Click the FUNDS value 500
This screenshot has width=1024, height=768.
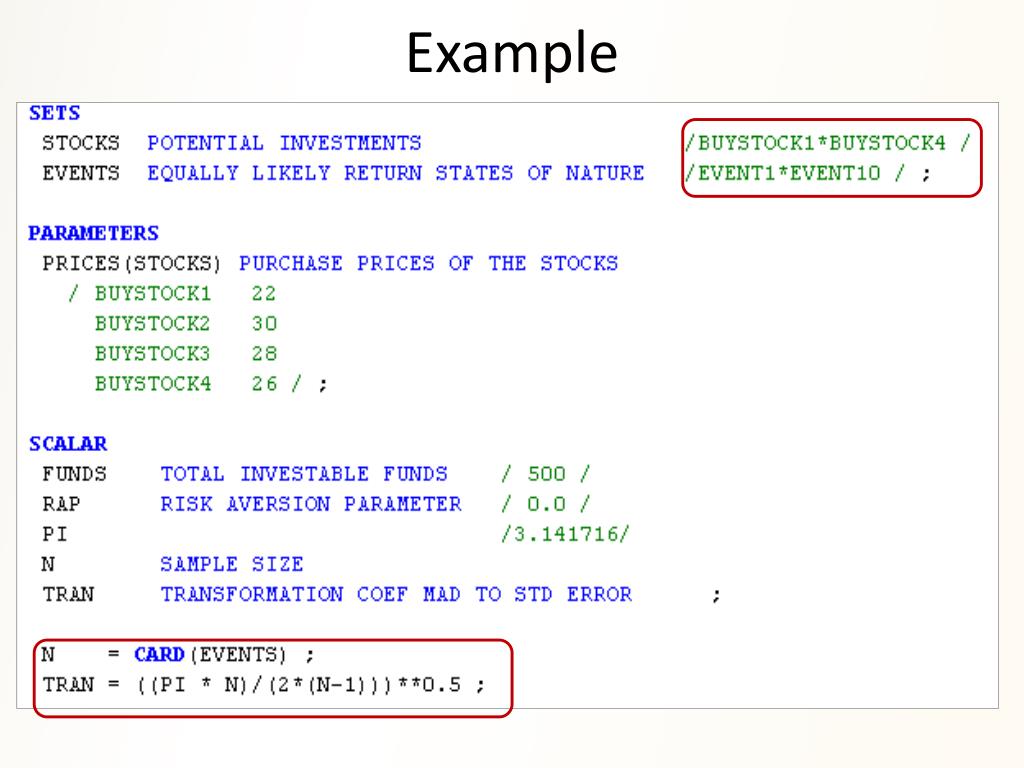pos(546,473)
